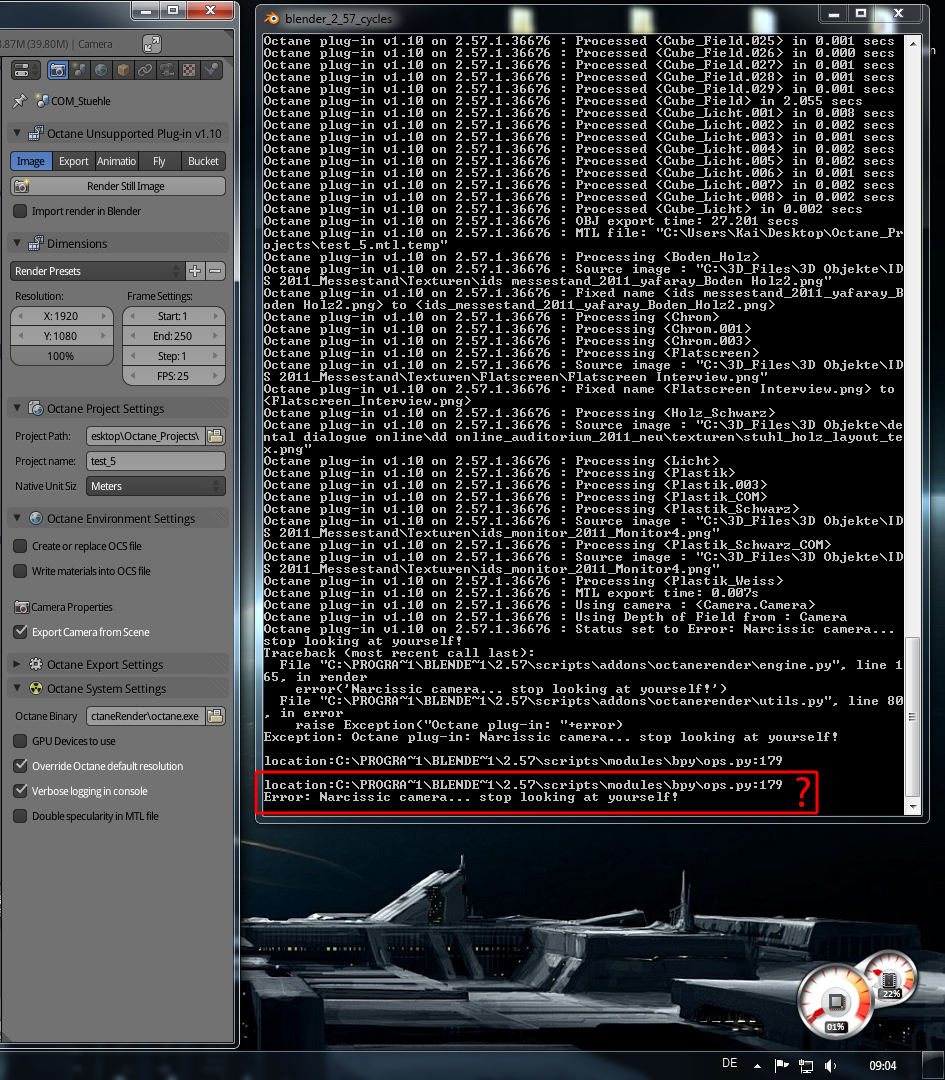945x1080 pixels.
Task: Open the Object Constraints chain-link icon
Action: coord(145,70)
